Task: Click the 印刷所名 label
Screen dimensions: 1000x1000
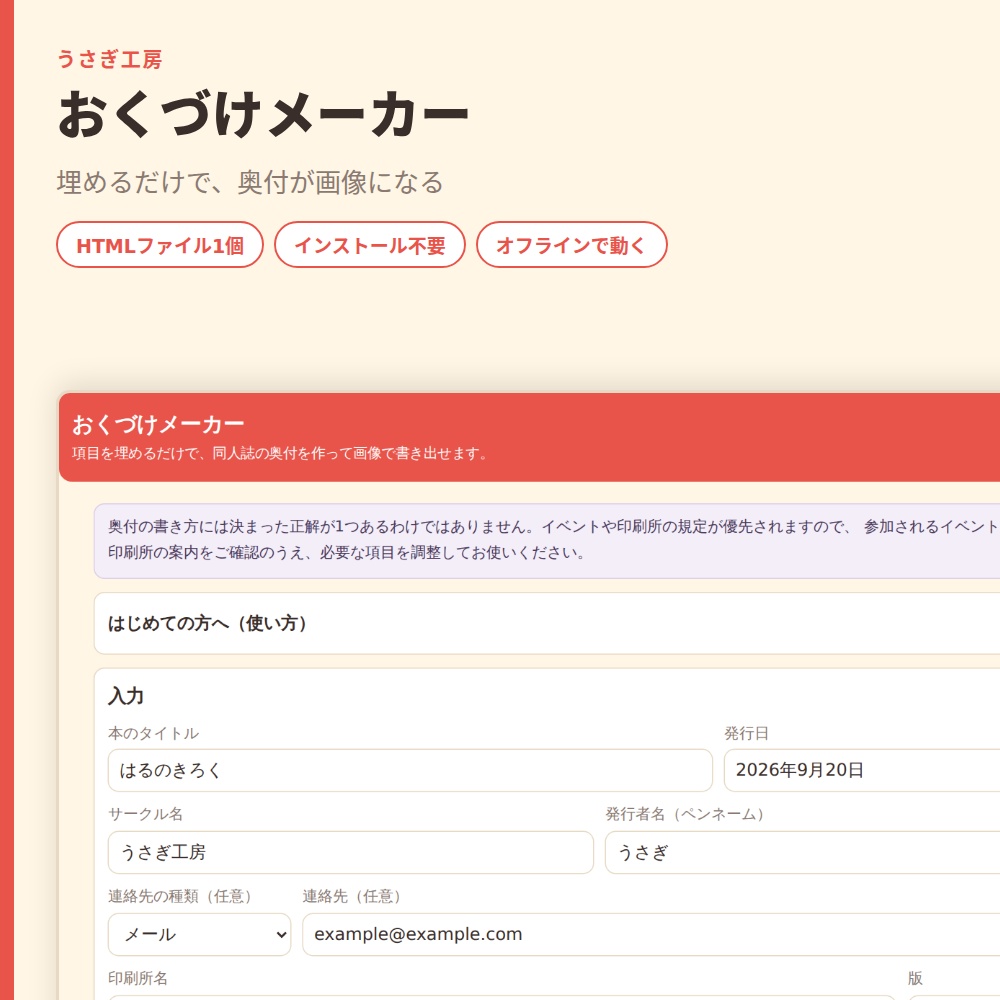Action: 138,978
